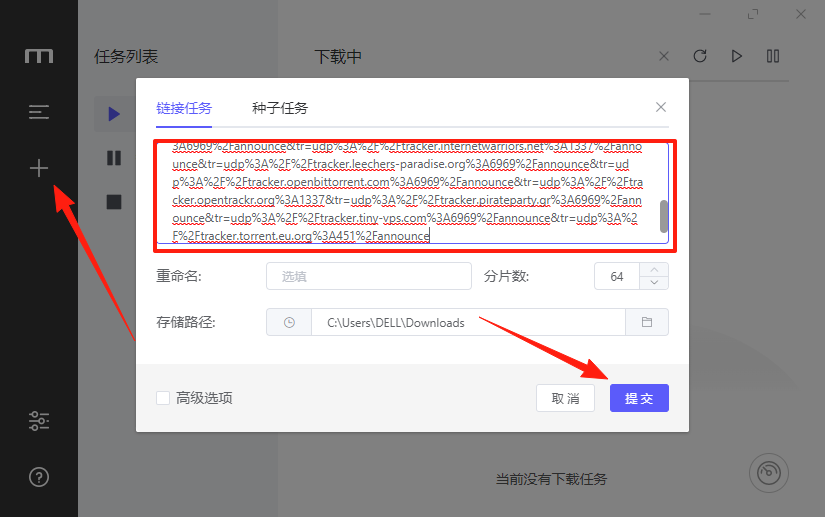Pause all tasks with pause icon

773,57
